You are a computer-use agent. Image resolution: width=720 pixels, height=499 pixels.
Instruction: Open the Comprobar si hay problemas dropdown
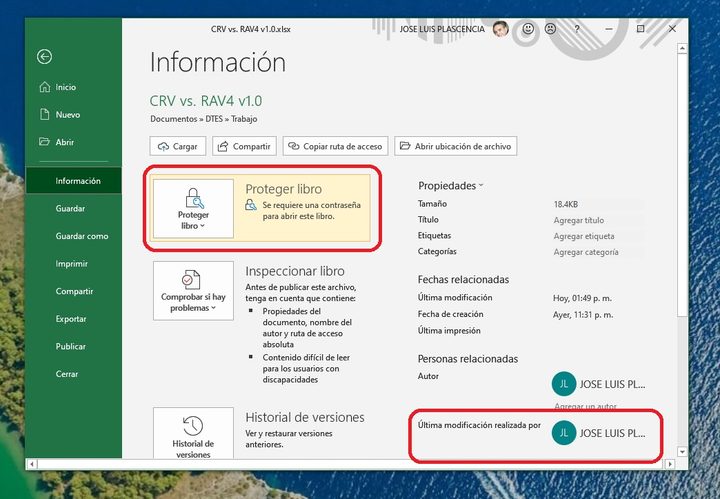pos(193,291)
